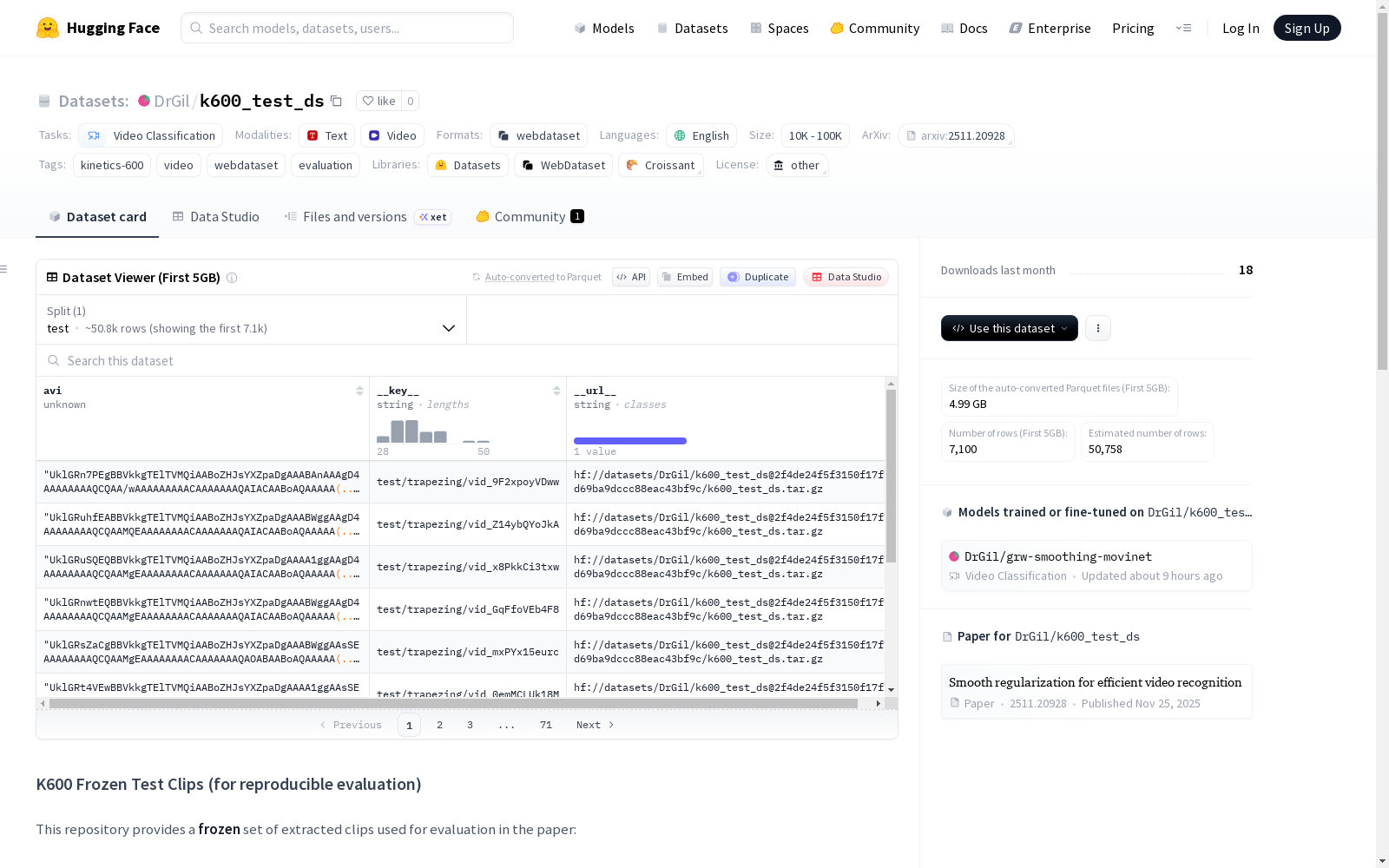Click the DrGil author avatar in the title
The height and width of the screenshot is (868, 1389).
point(144,101)
